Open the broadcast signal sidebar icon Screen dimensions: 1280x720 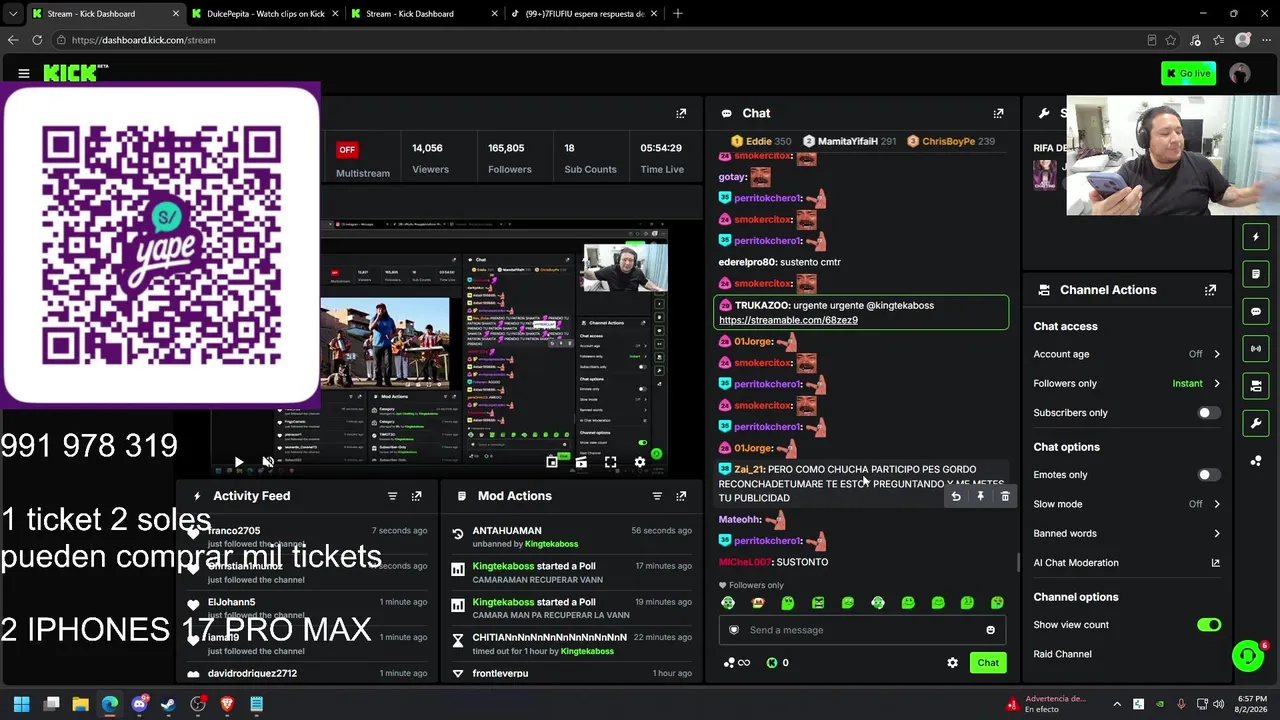(1256, 348)
